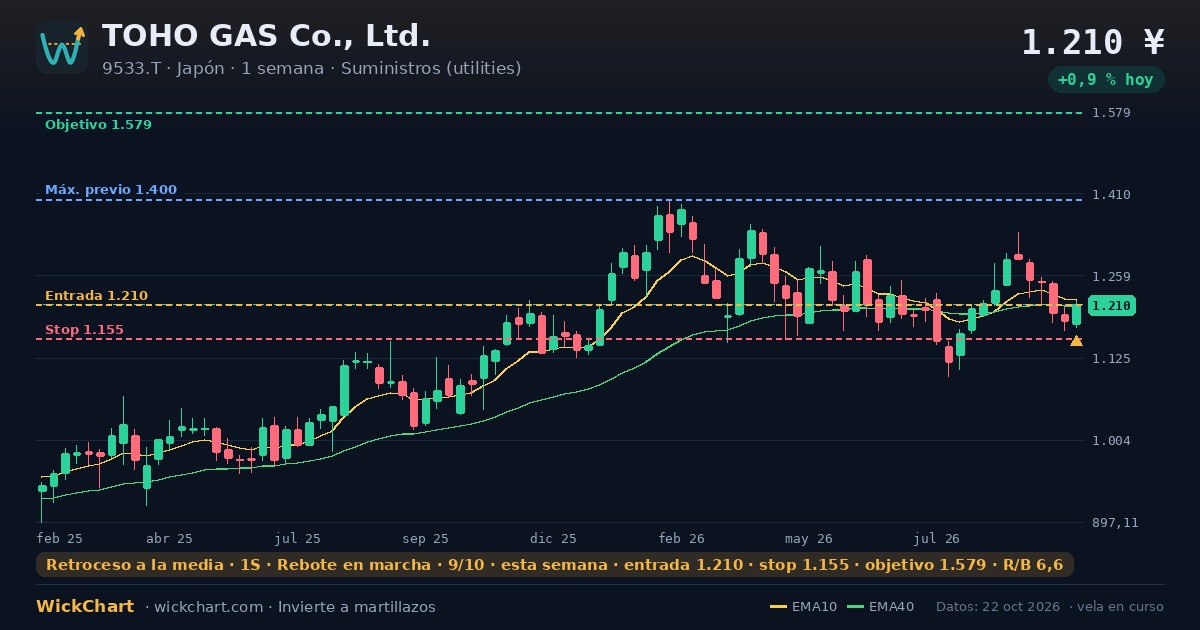
Task: Click the orange strategy summary banner
Action: coord(555,565)
